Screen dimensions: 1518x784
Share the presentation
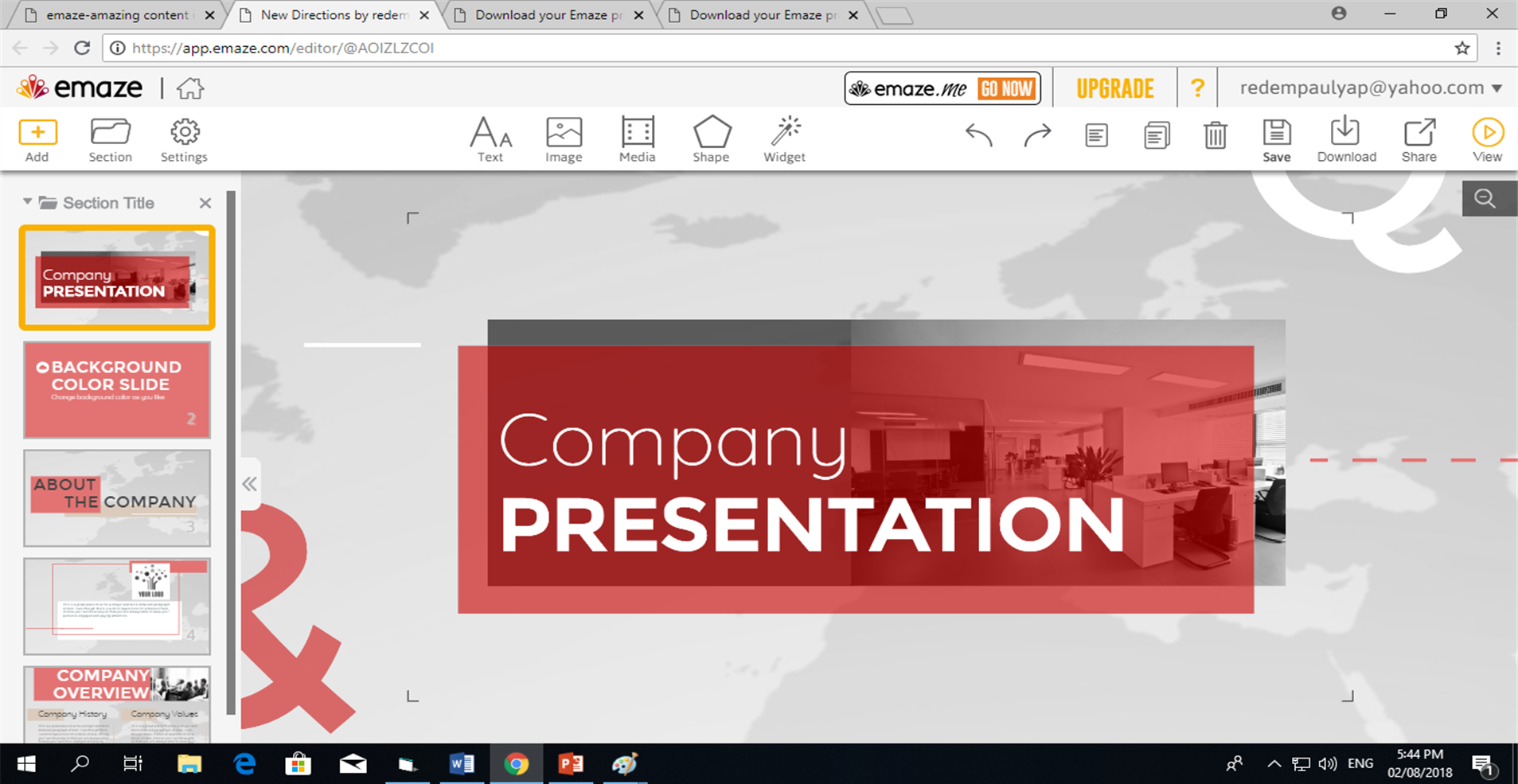coord(1419,140)
